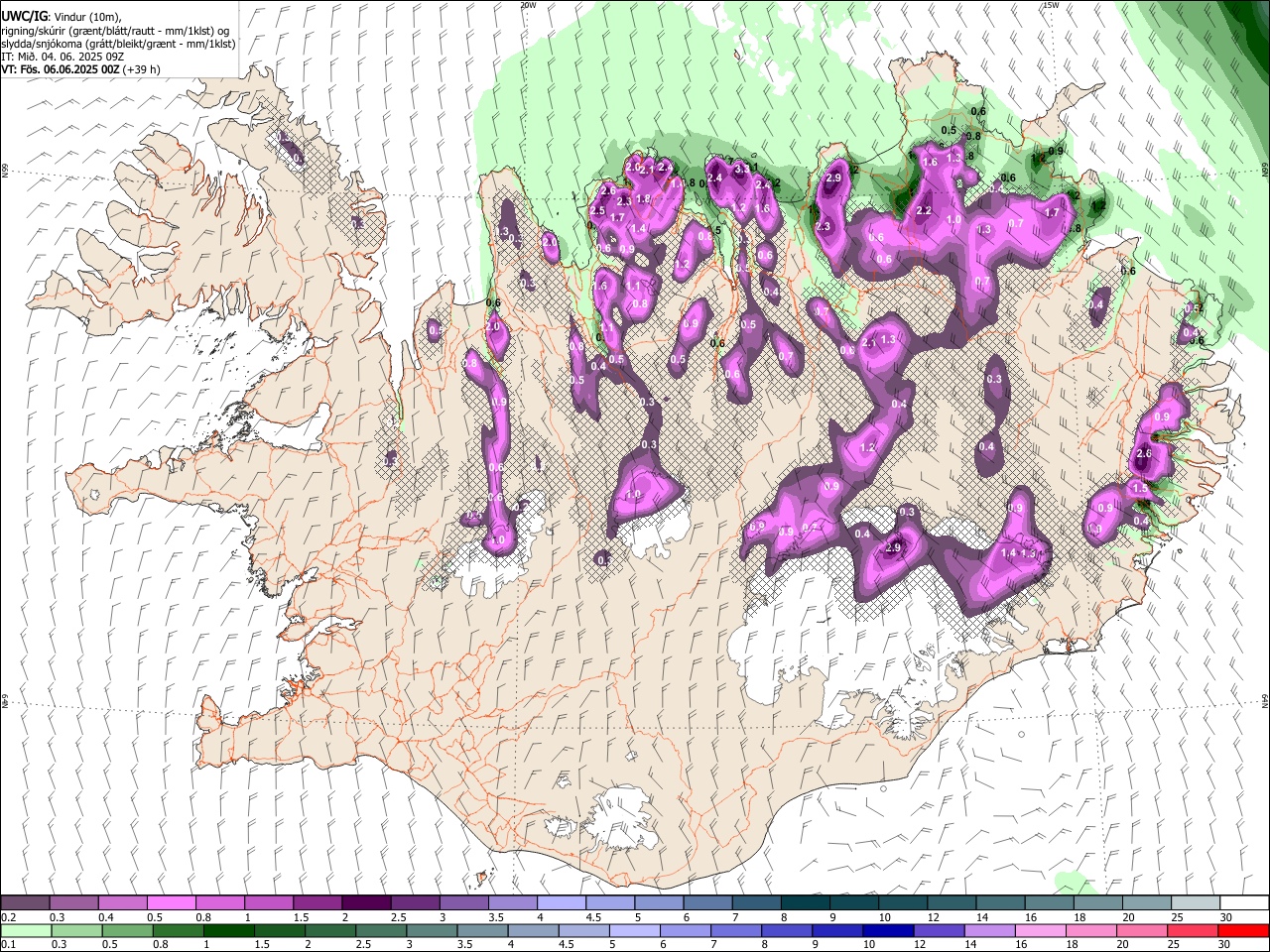Image resolution: width=1270 pixels, height=952 pixels.
Task: Select the dark teal 8–9 top-row swatch
Action: click(806, 902)
